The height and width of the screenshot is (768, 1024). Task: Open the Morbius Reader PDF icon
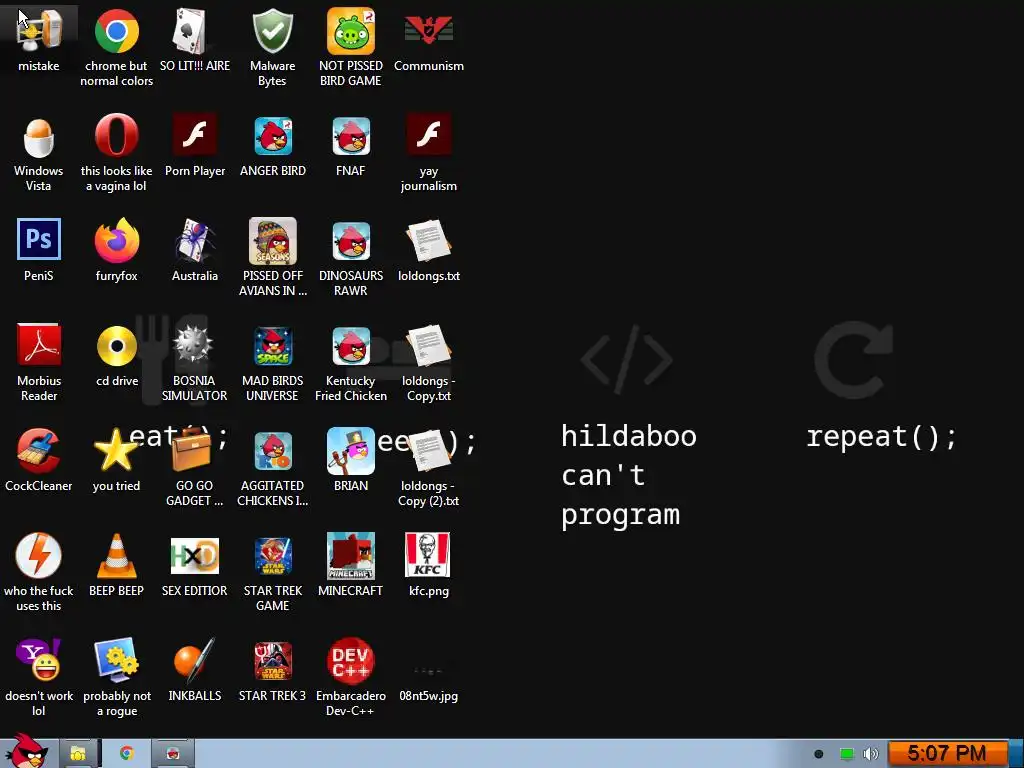(39, 345)
